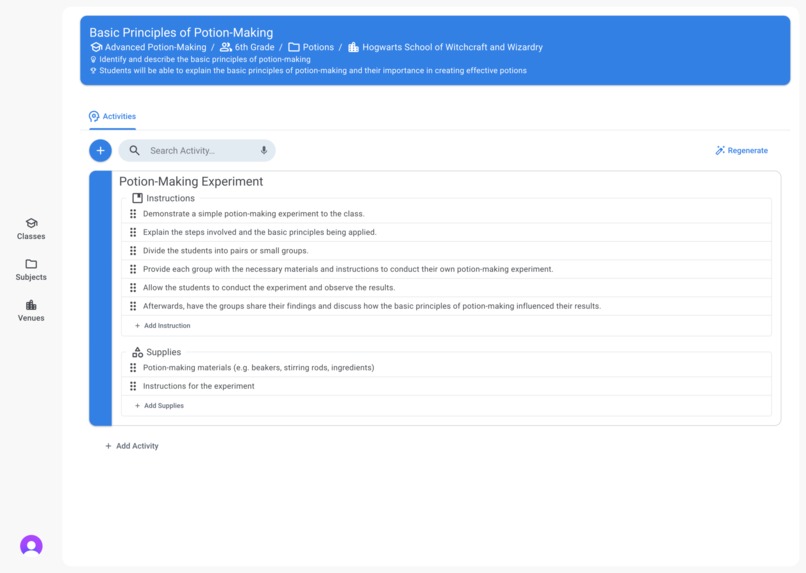The image size is (806, 573).
Task: Click the Regenerate magic wand button
Action: [x=741, y=151]
